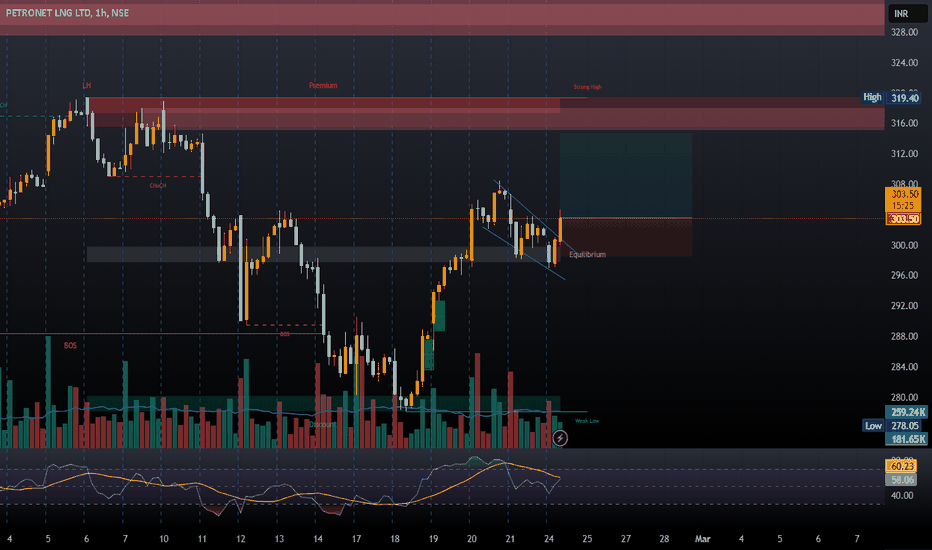Select the Low 278.05 price label
This screenshot has height=550, width=932.
tap(892, 426)
